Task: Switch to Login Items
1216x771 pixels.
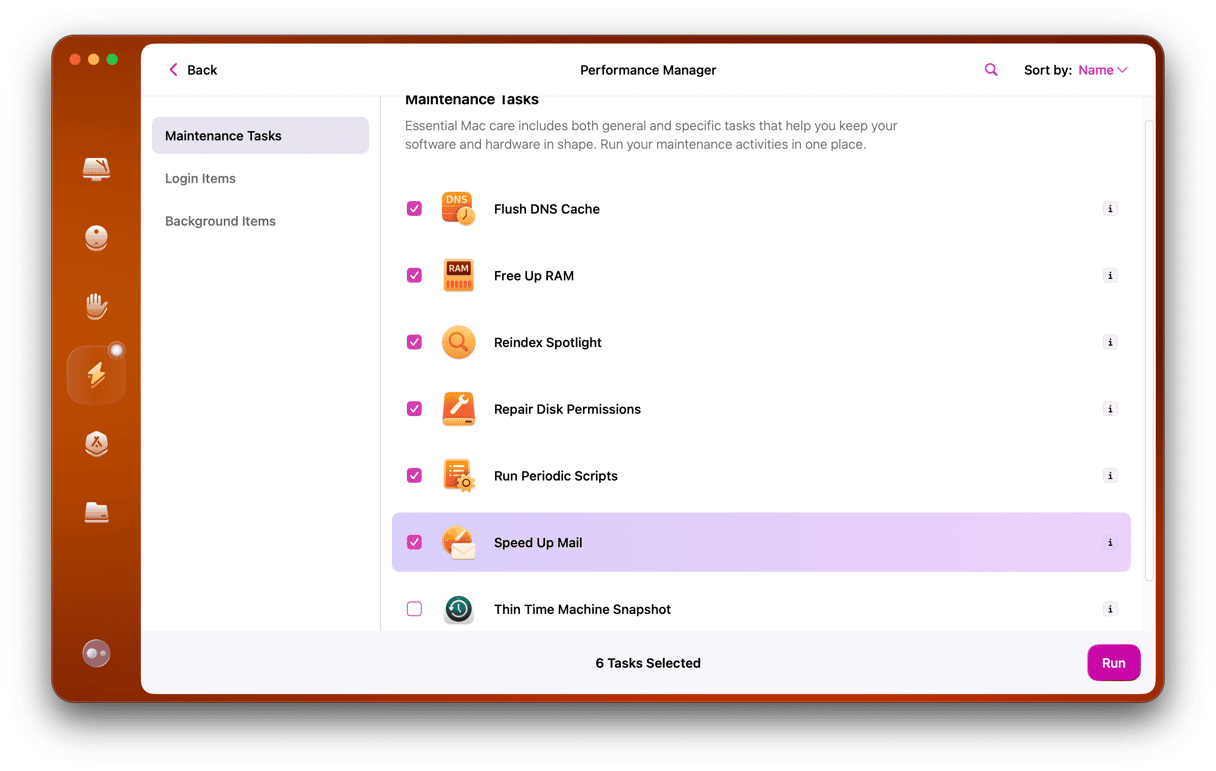Action: [x=200, y=179]
